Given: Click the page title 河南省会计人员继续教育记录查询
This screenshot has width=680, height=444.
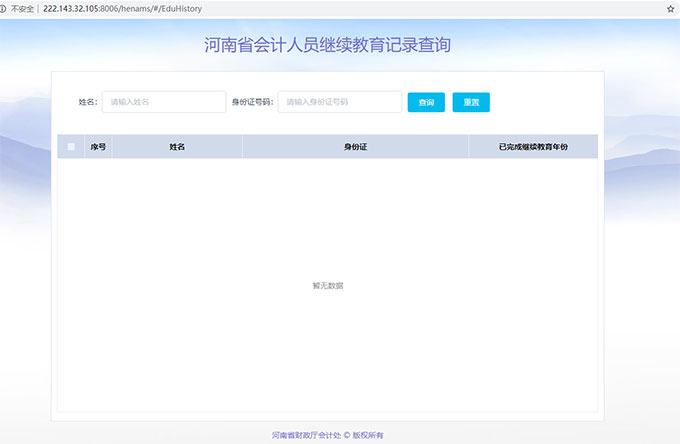Looking at the screenshot, I should point(328,45).
